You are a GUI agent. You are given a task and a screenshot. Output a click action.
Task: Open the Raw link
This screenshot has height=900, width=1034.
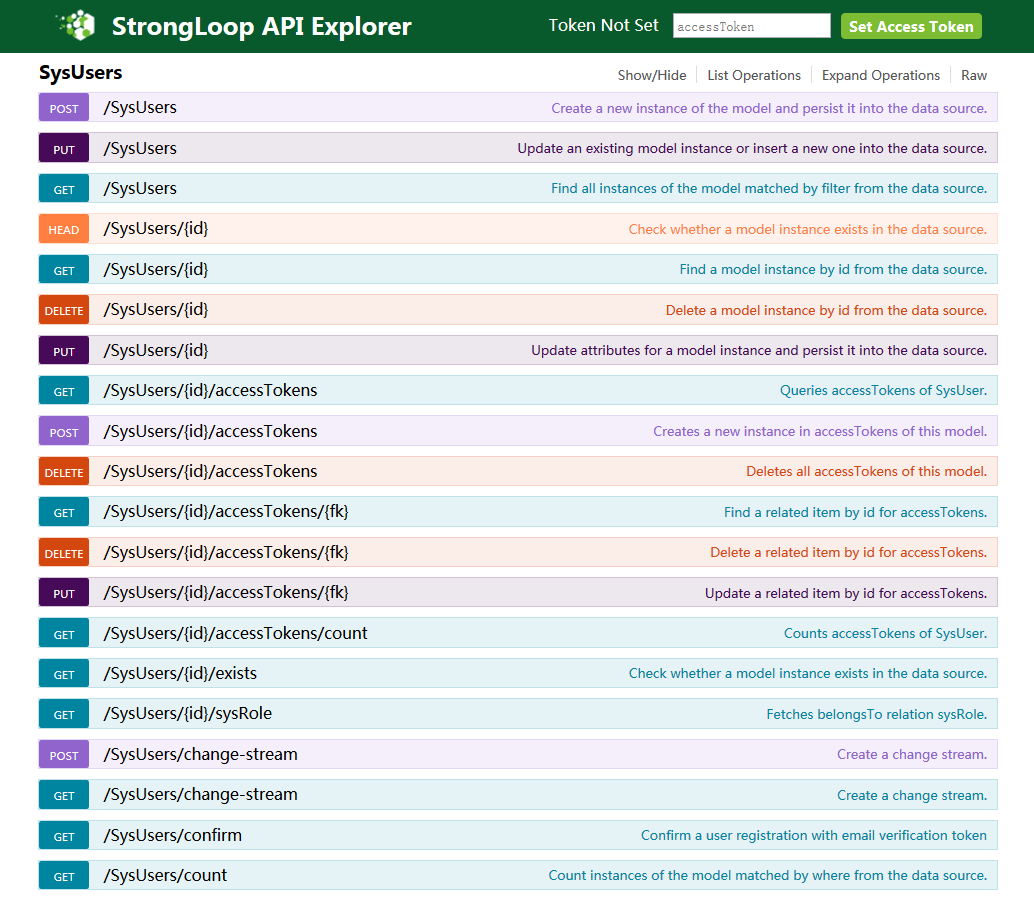(x=973, y=75)
